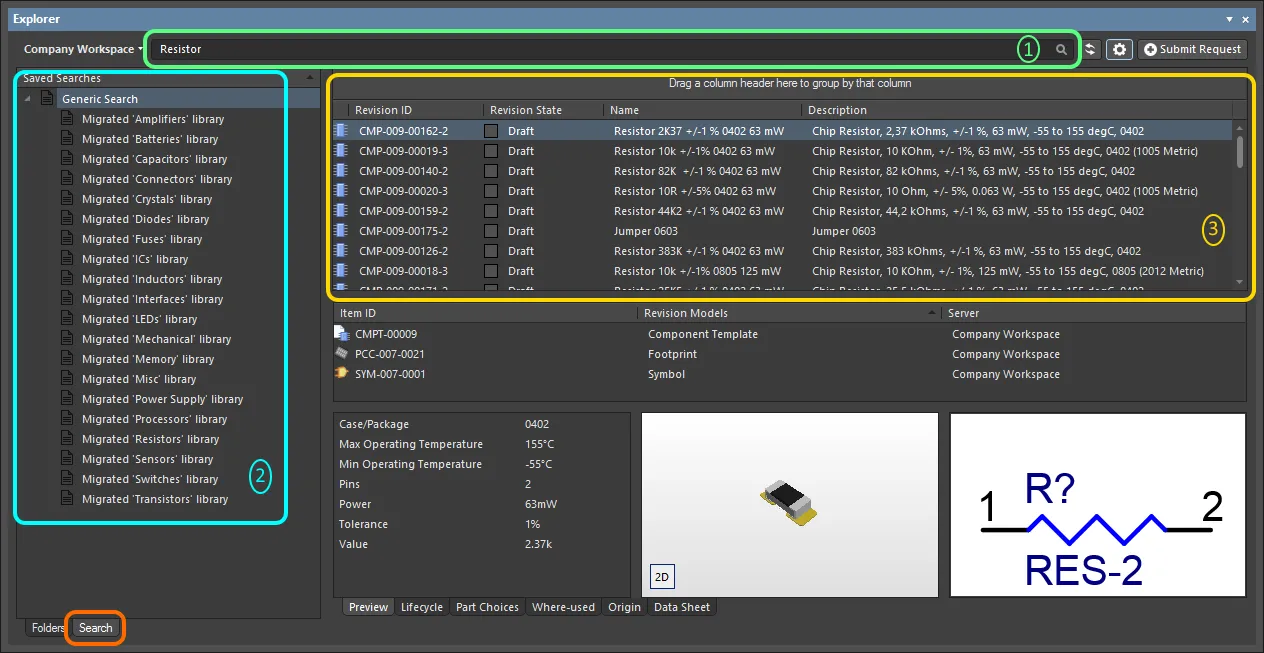Open the settings gear button
The width and height of the screenshot is (1264, 653).
1119,49
